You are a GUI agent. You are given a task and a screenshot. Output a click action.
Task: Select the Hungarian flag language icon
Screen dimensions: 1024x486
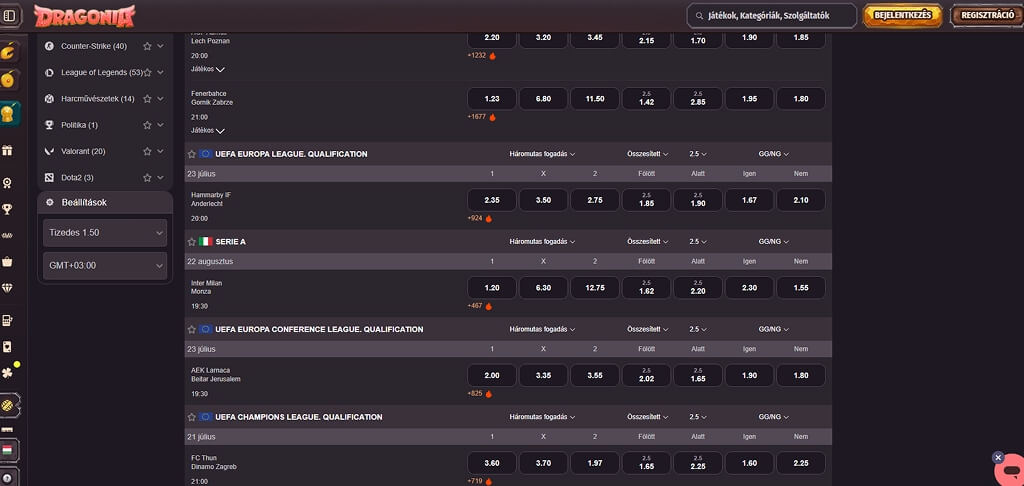8,450
